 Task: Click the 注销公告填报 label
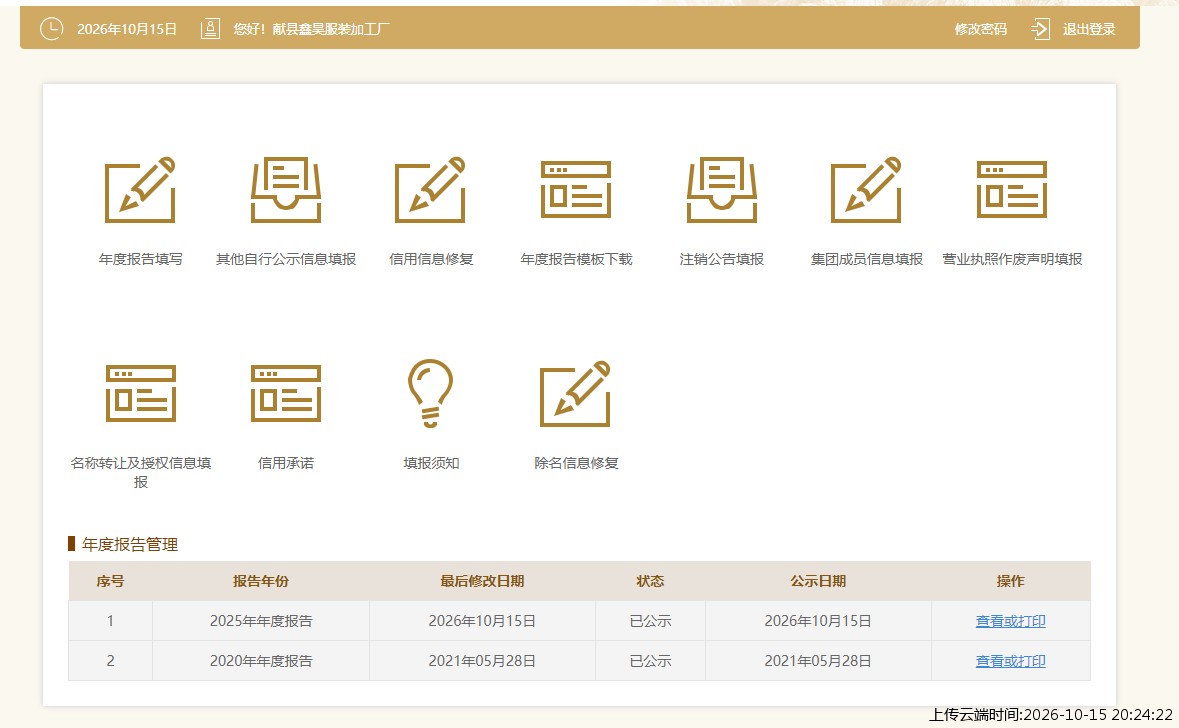coord(722,259)
